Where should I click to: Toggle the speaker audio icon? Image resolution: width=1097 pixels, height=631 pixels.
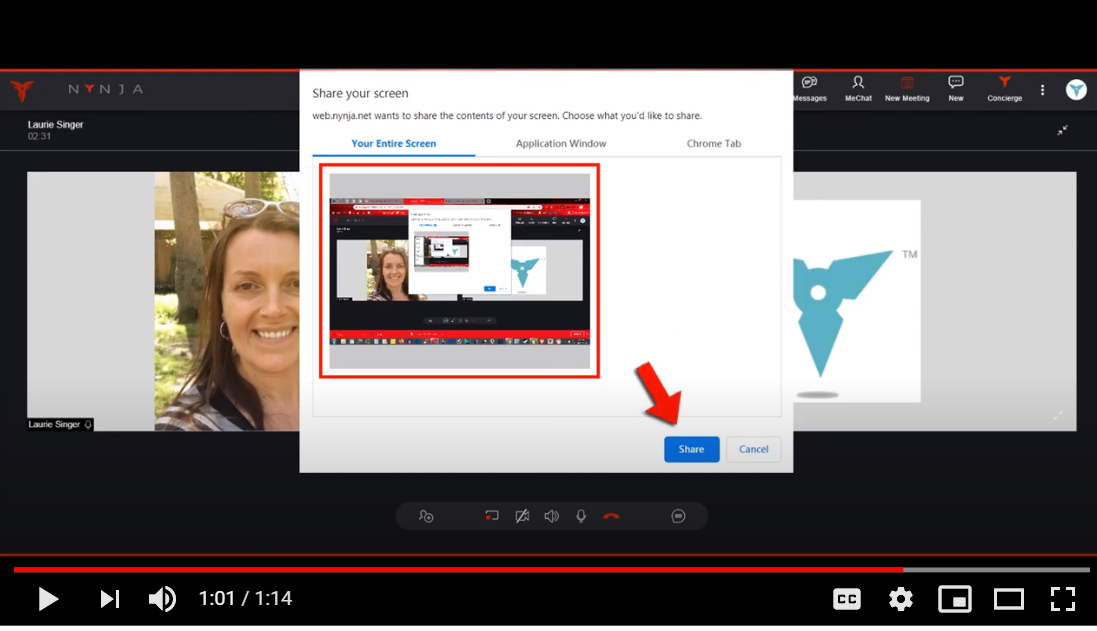(x=551, y=516)
